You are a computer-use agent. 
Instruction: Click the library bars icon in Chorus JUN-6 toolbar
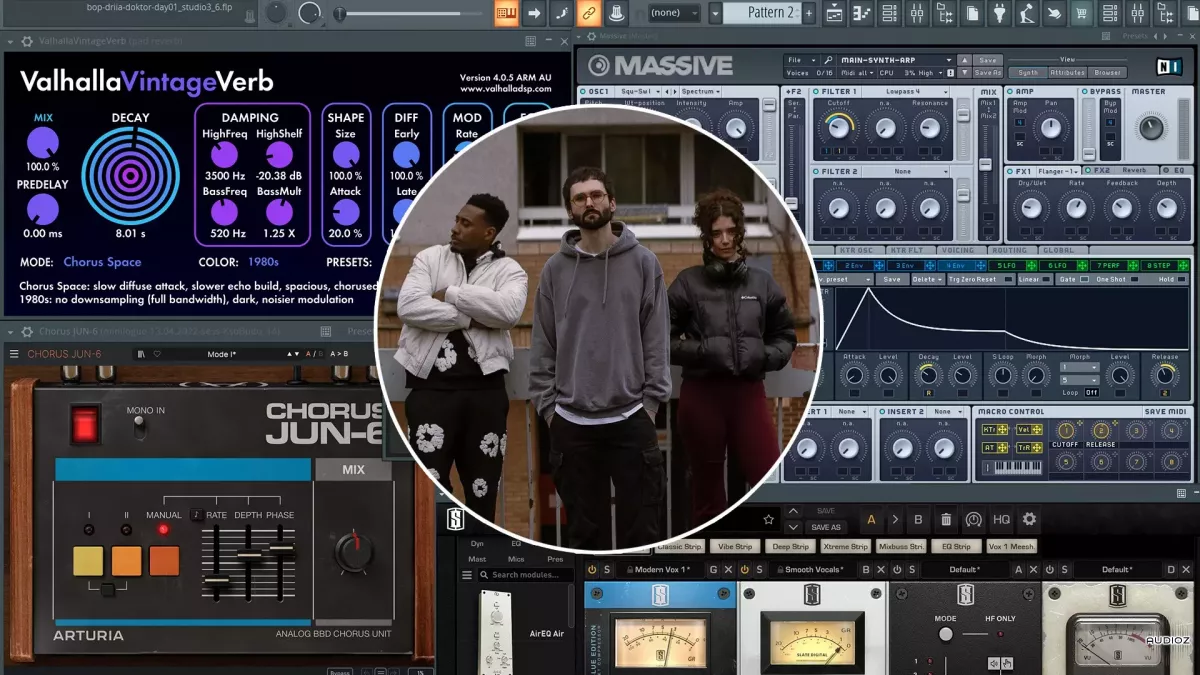pos(142,354)
